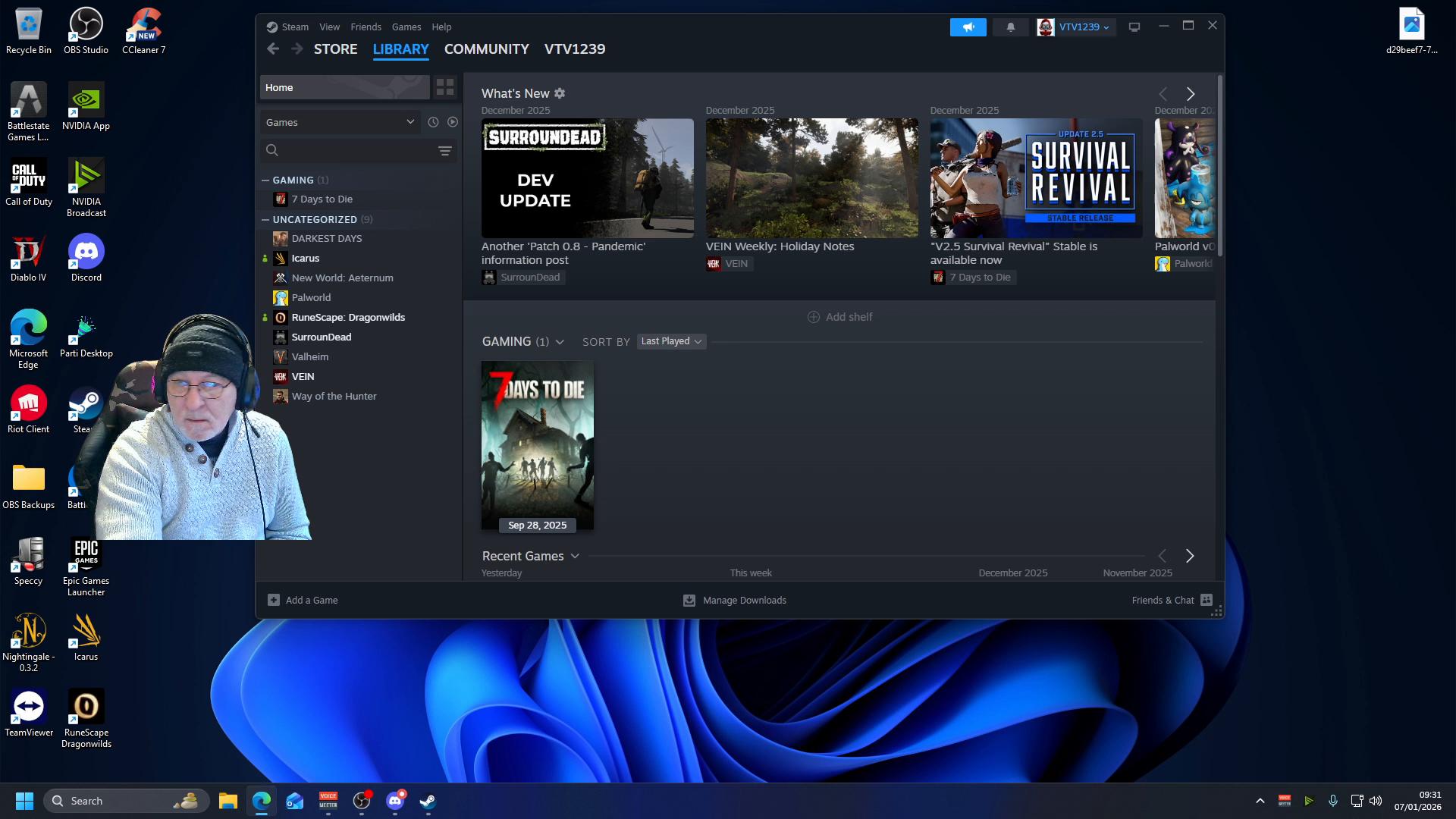Click Add shelf
Image resolution: width=1456 pixels, height=819 pixels.
click(x=839, y=317)
